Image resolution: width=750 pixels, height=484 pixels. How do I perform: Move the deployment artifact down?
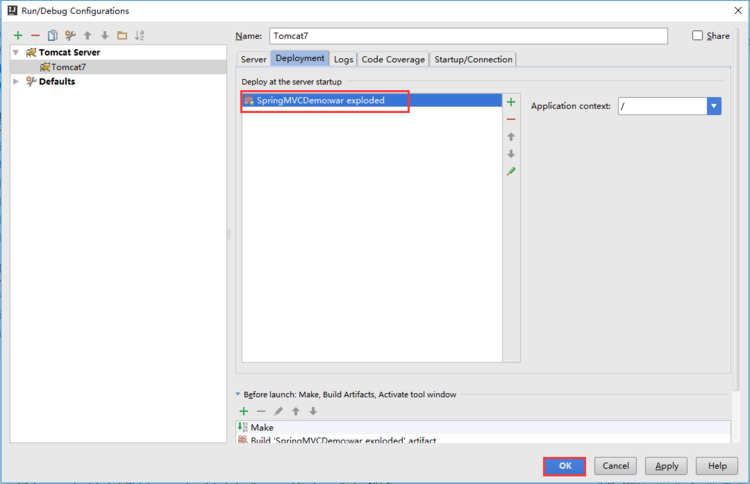[511, 154]
